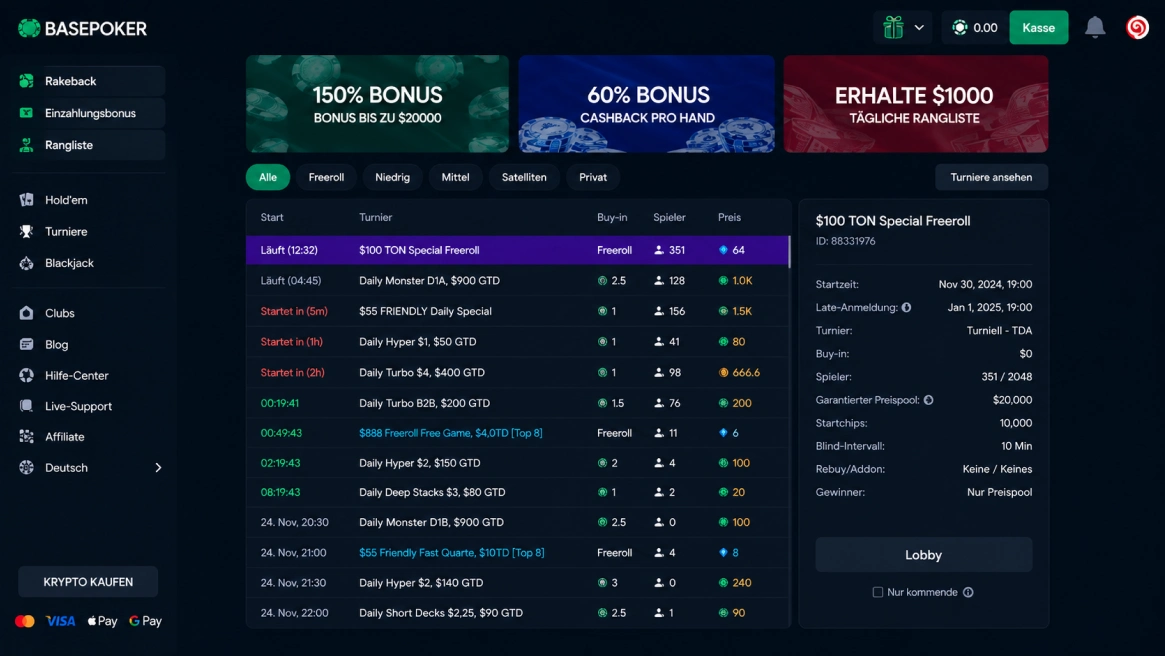Select Daily Monster D1B, $900 GTD
1165x656 pixels.
point(517,522)
